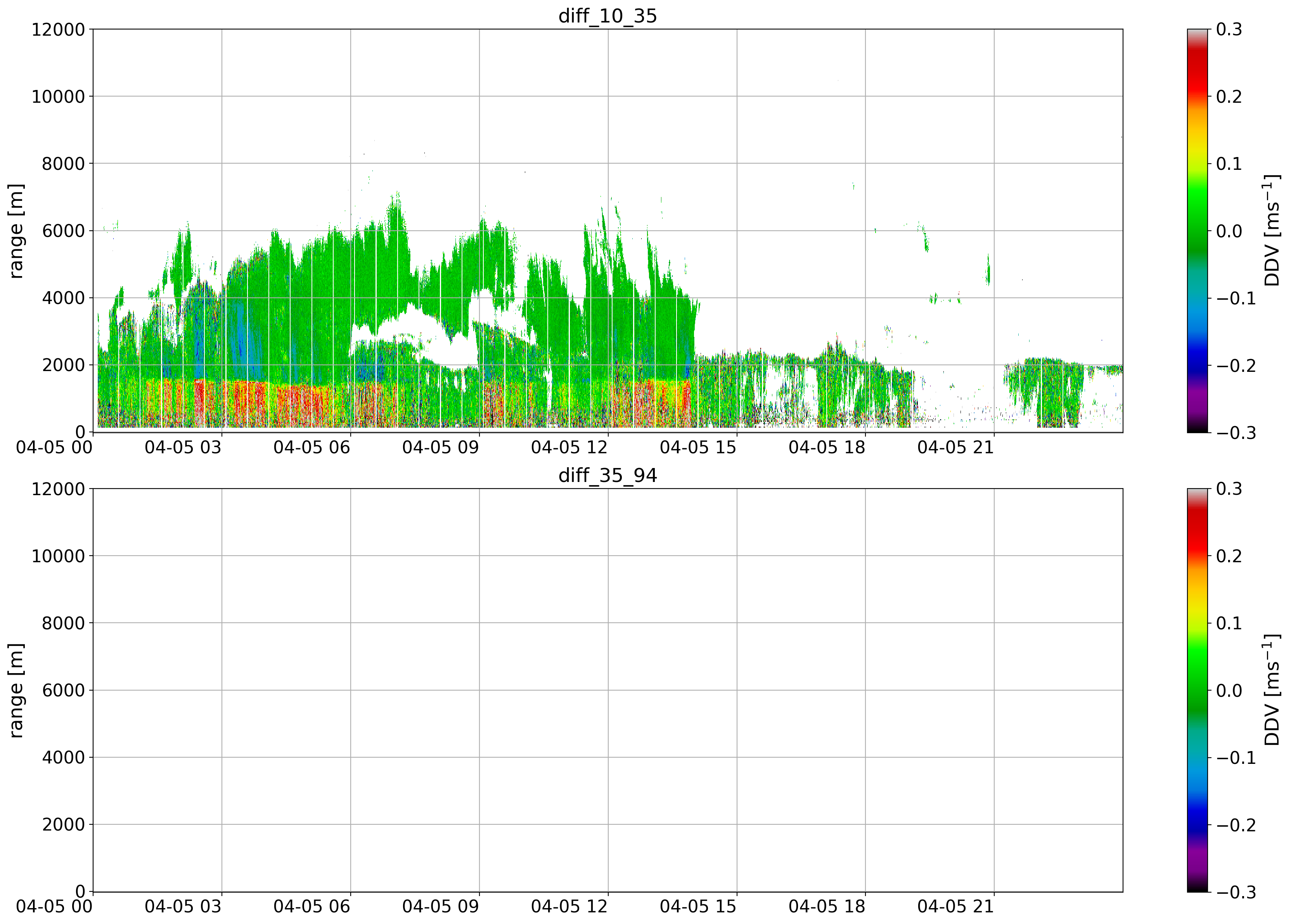Click the −0.1 tick on diff_10_35 colorbar
Screen dimensions: 1291x924
pyautogui.click(x=1236, y=299)
